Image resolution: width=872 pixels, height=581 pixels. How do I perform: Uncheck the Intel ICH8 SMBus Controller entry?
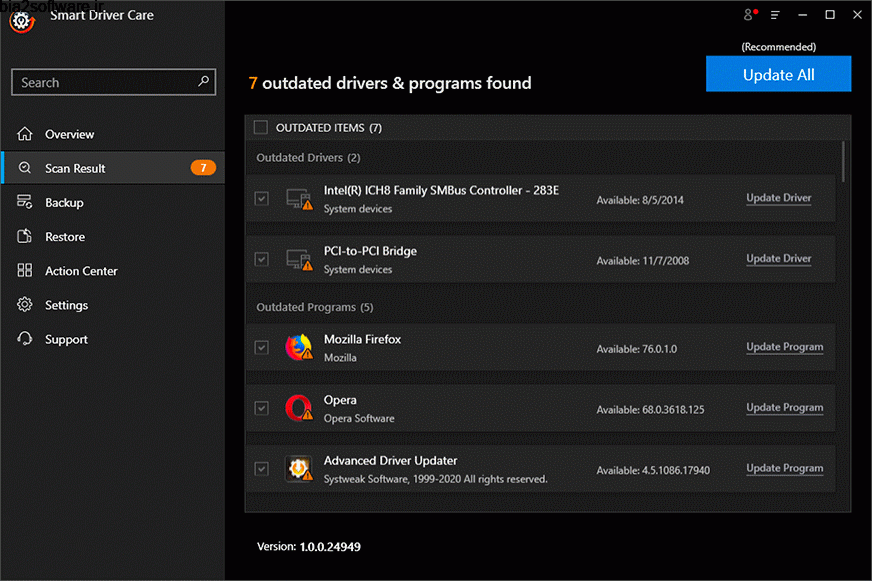coord(261,198)
